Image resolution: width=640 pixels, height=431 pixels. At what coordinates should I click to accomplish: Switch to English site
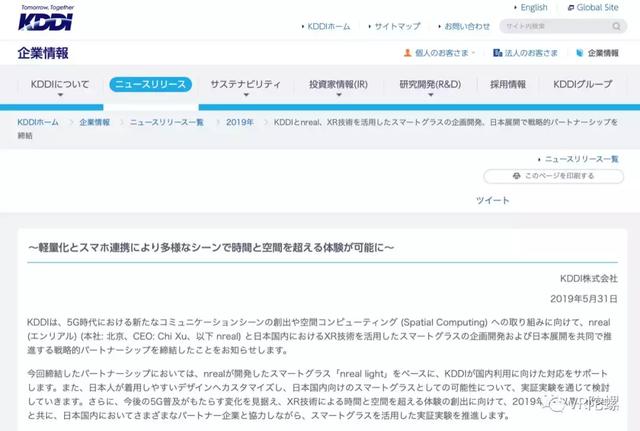[x=533, y=8]
